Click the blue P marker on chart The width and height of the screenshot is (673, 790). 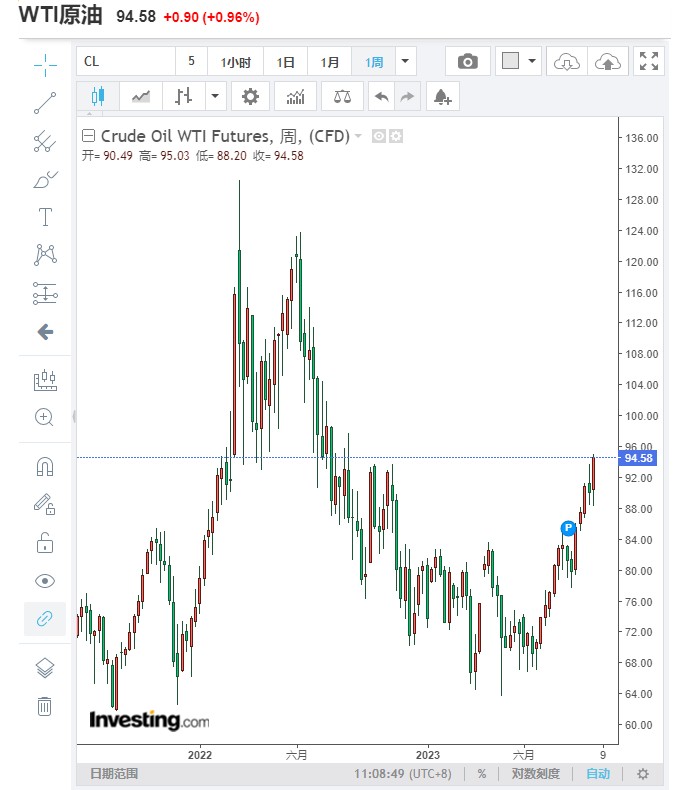point(568,528)
